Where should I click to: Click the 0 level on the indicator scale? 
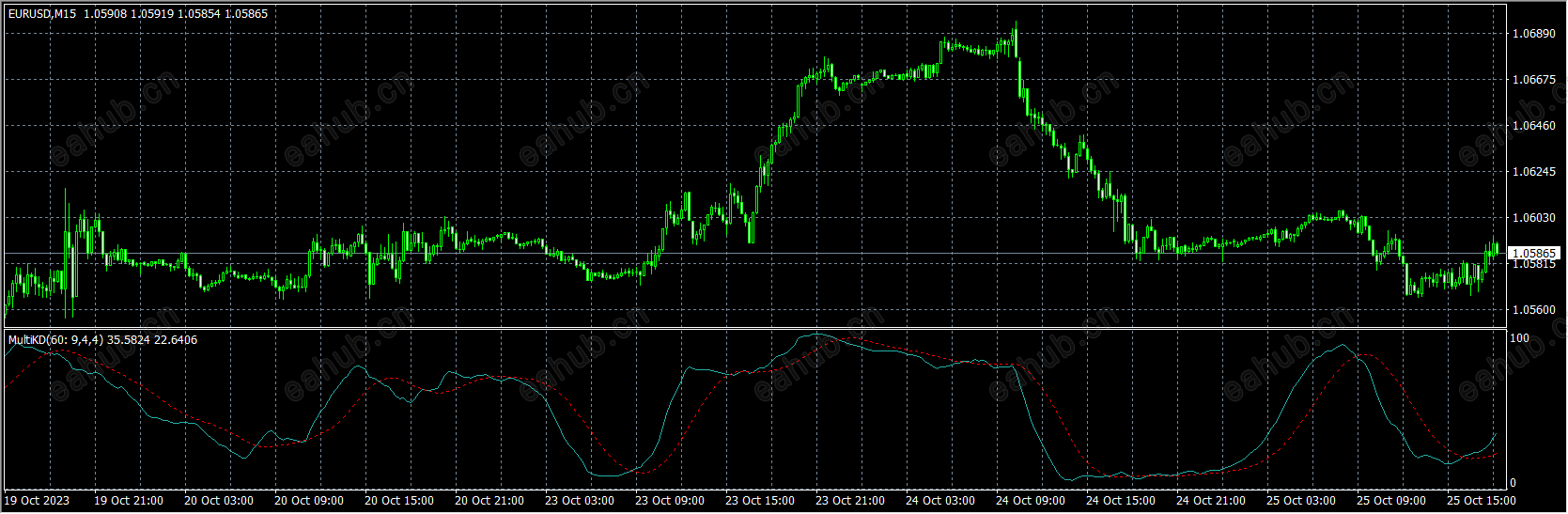pyautogui.click(x=1513, y=483)
